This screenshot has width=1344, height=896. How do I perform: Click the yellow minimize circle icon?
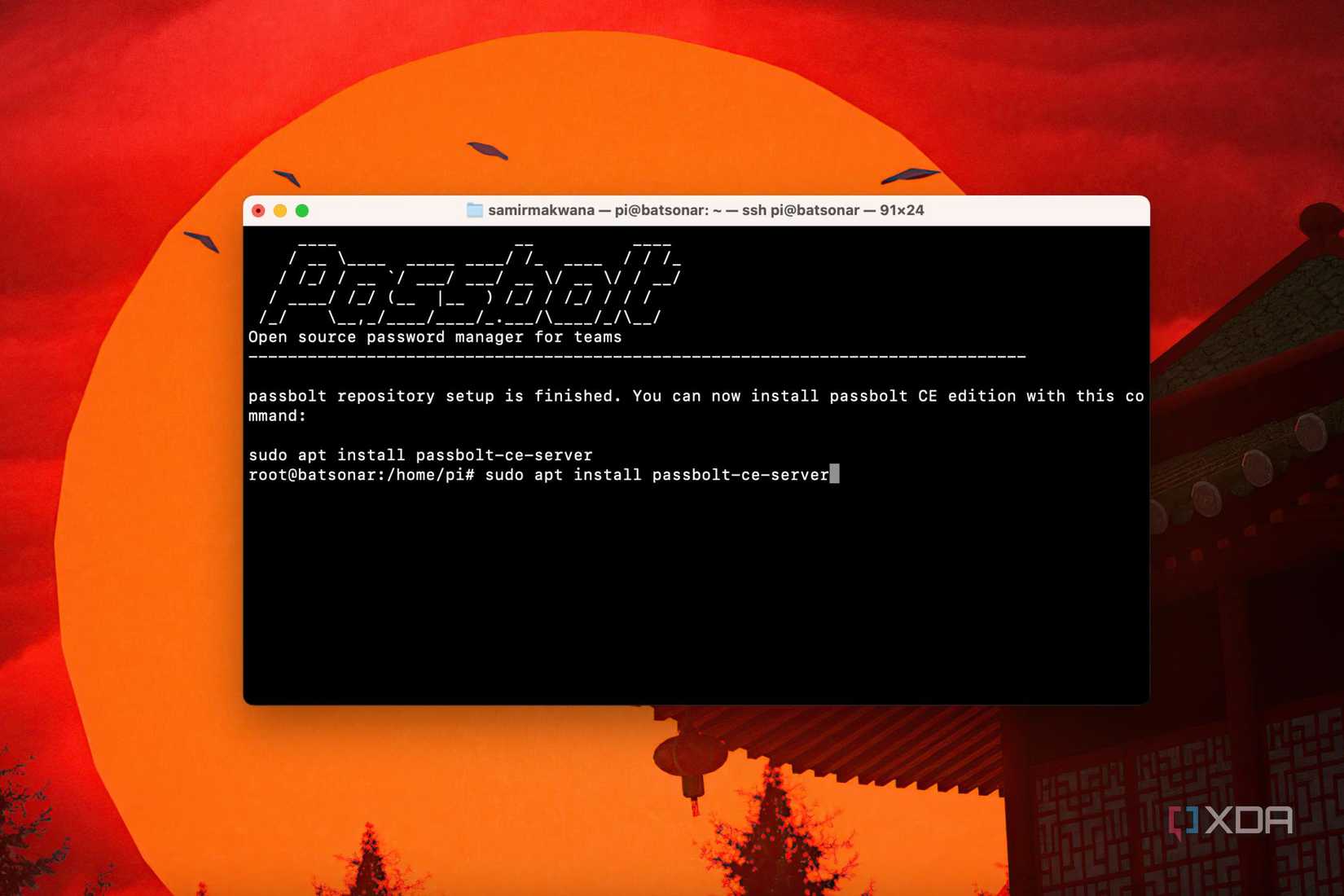(x=281, y=210)
